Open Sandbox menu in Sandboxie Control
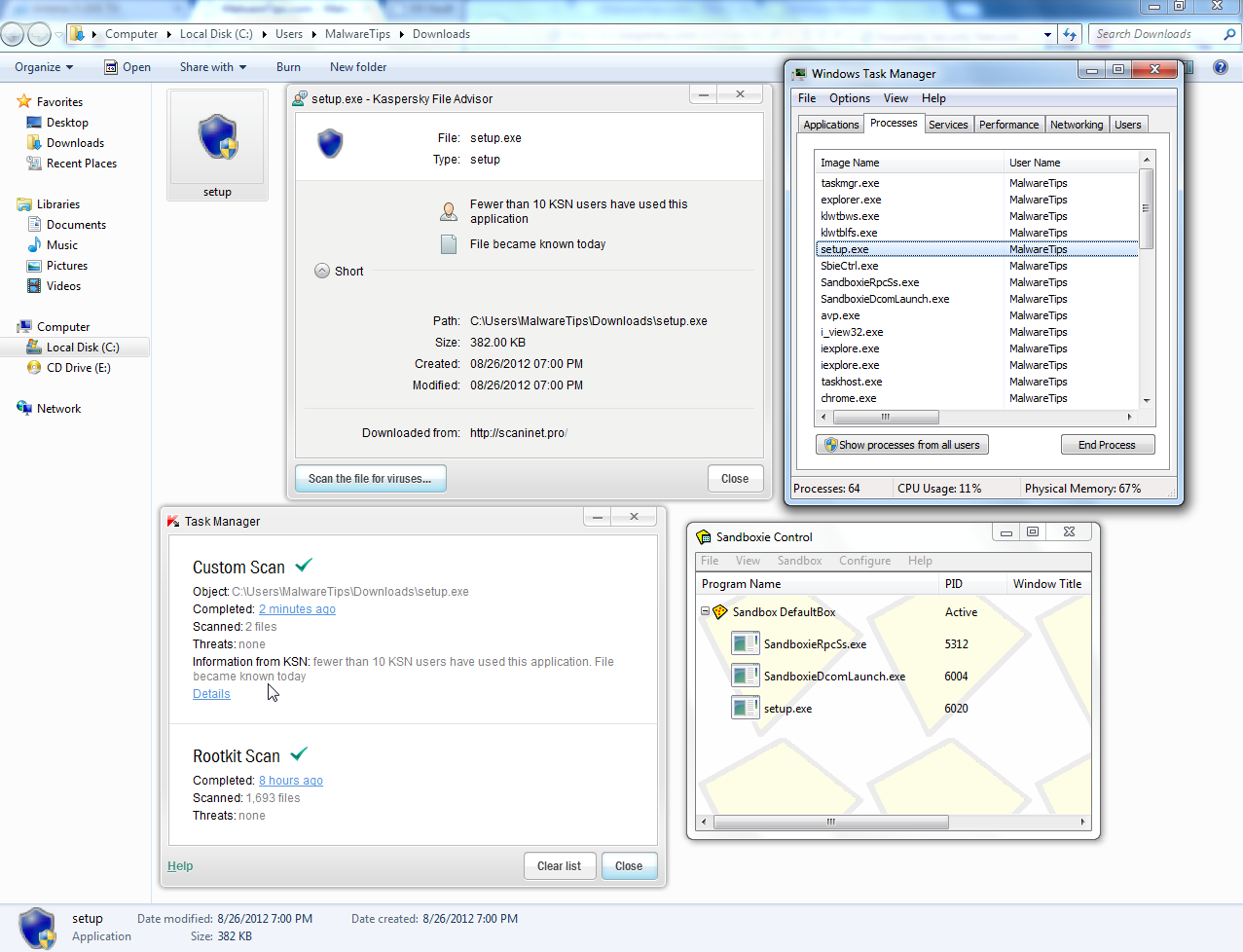The image size is (1243, 952). click(x=799, y=561)
